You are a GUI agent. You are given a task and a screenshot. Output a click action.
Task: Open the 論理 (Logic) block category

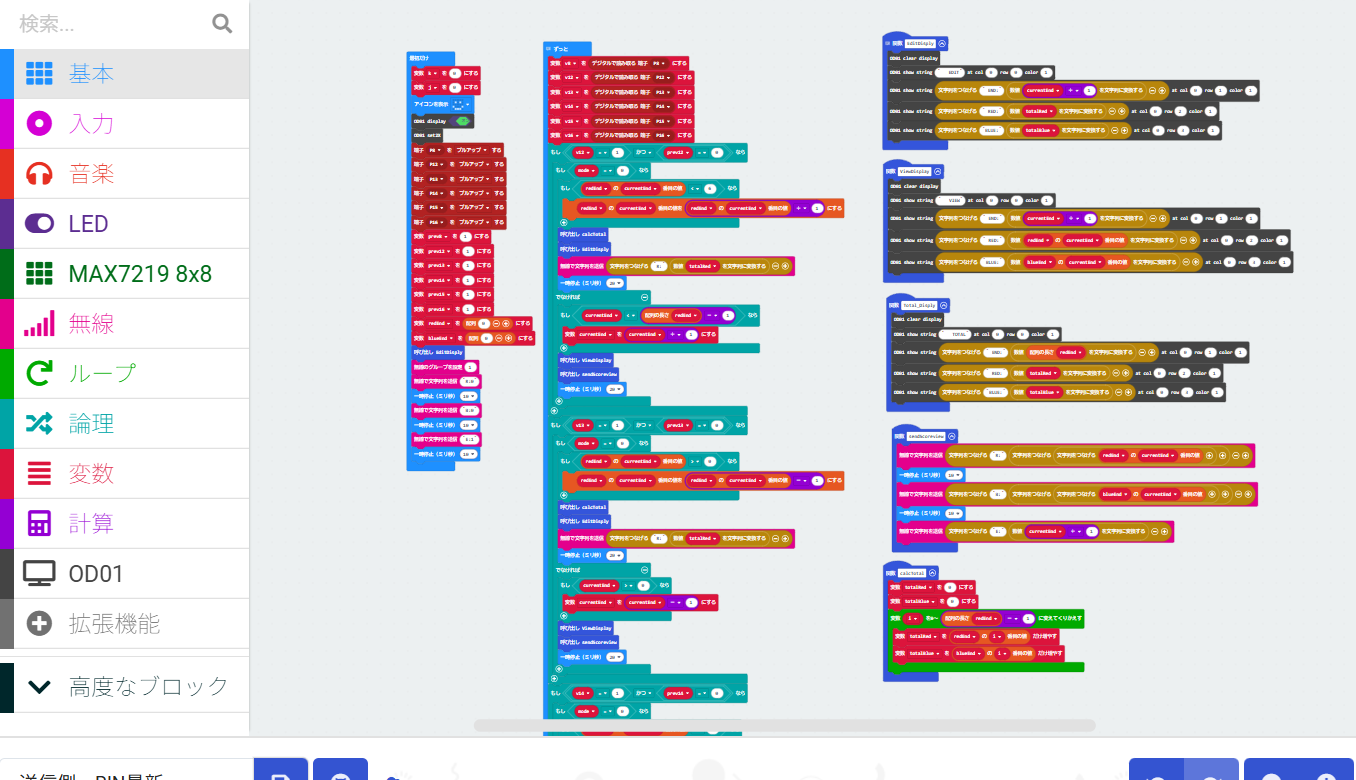[x=91, y=424]
